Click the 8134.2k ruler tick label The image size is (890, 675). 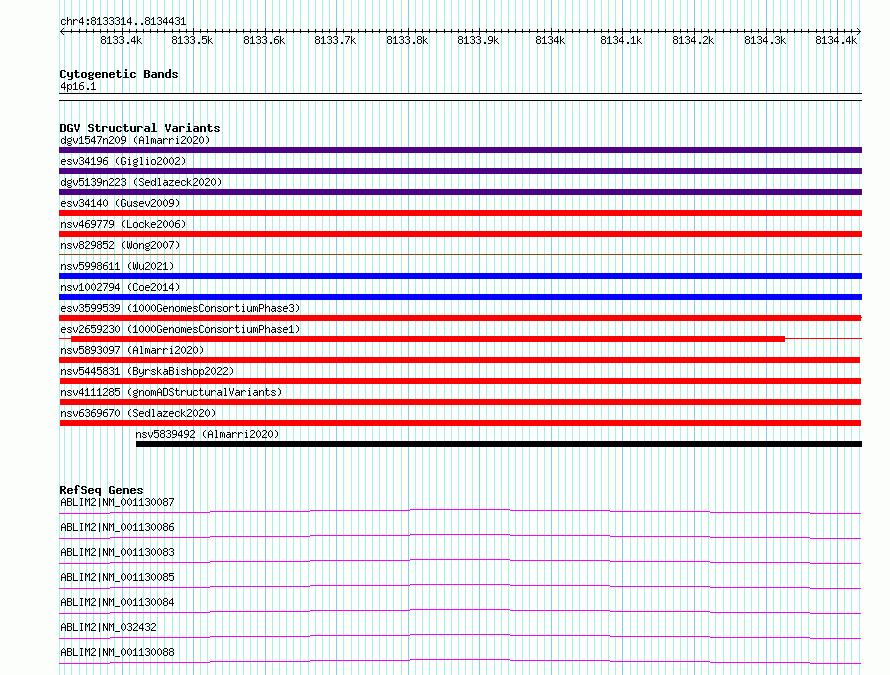(693, 40)
